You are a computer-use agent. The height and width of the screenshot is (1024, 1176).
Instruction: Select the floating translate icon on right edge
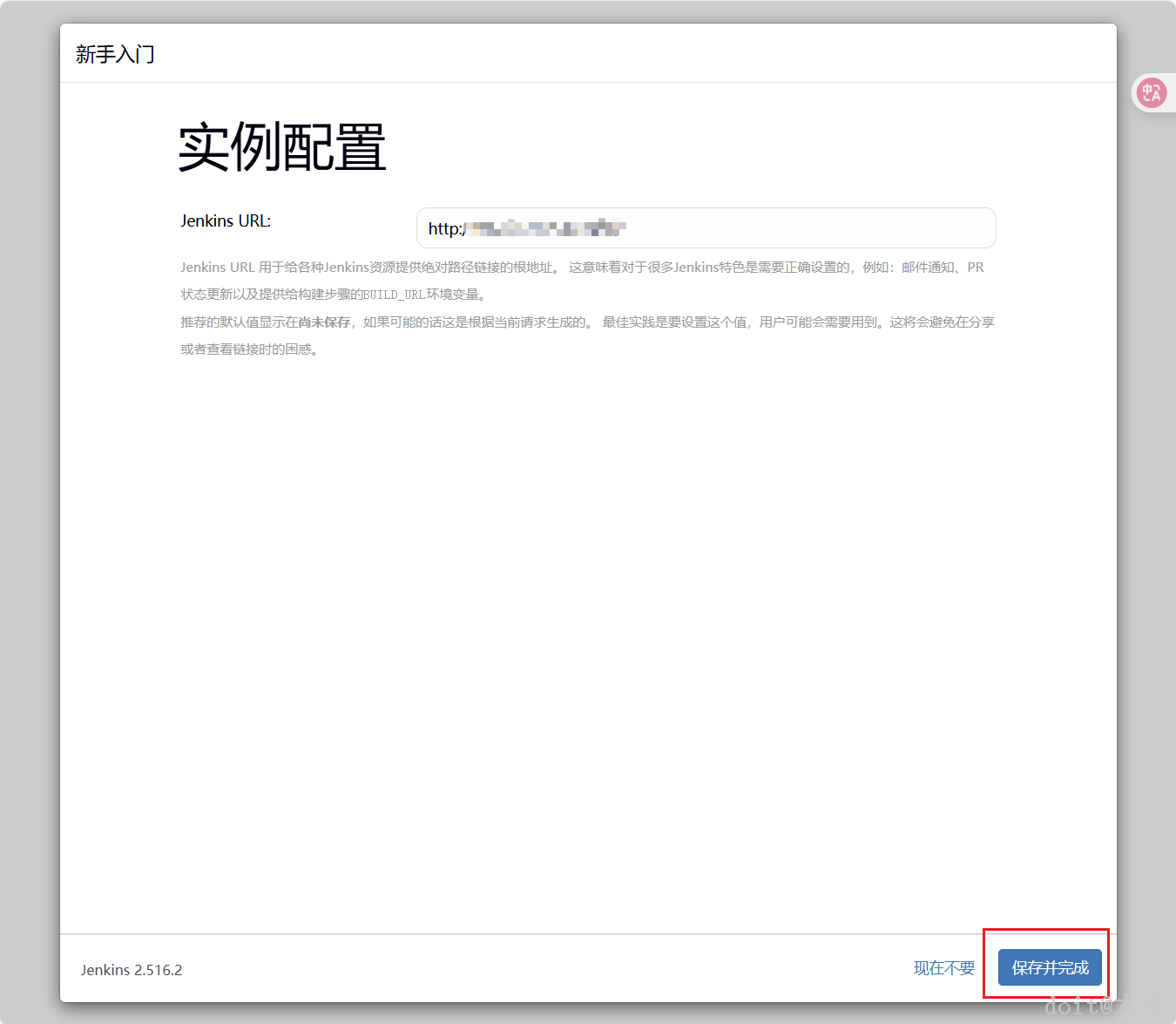pos(1152,92)
